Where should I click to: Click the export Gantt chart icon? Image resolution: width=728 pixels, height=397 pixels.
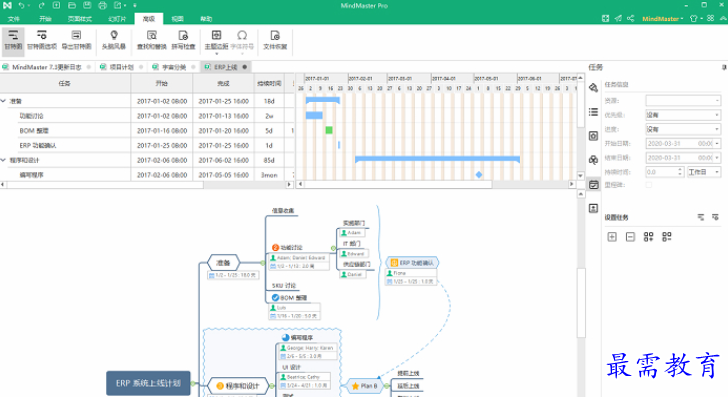click(76, 40)
